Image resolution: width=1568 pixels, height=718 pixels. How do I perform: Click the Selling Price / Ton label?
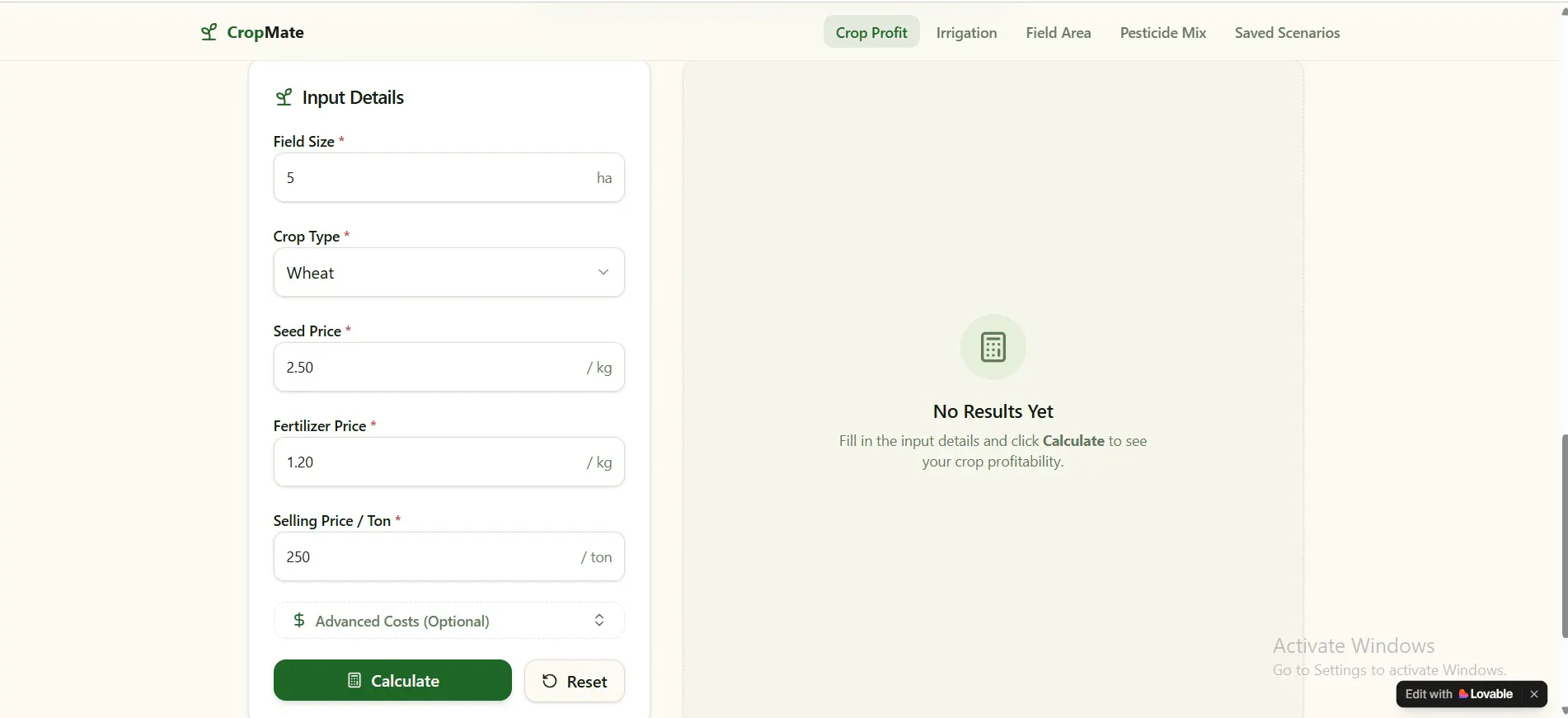point(331,520)
